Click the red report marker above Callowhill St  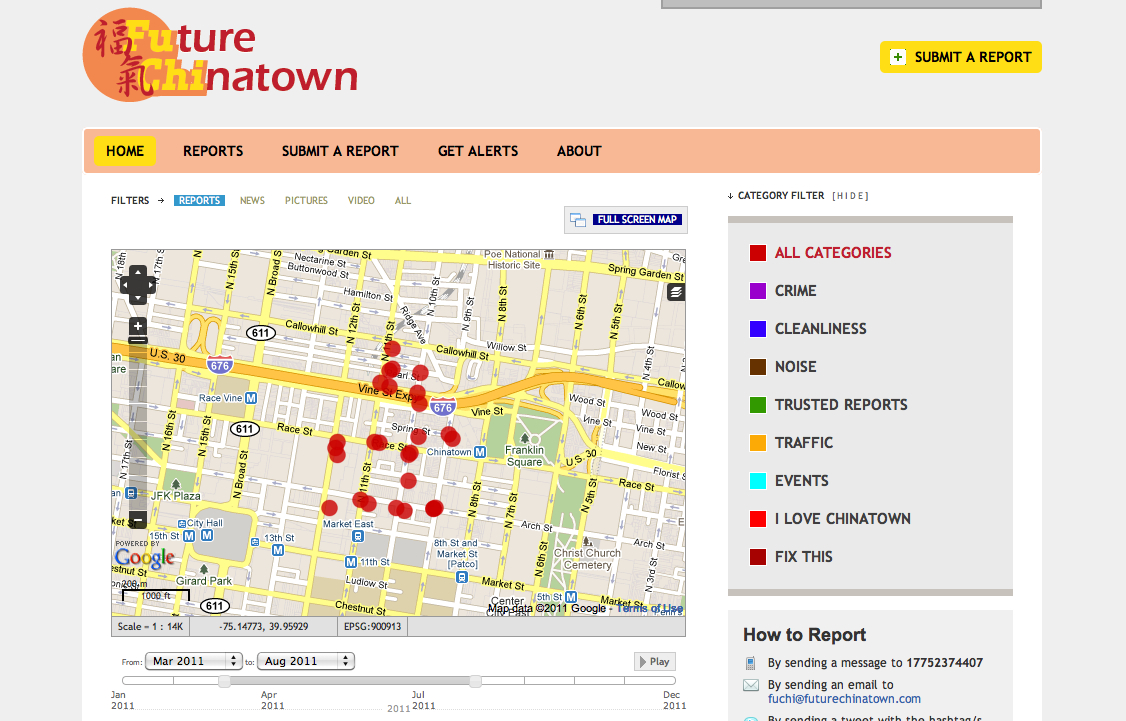point(392,348)
